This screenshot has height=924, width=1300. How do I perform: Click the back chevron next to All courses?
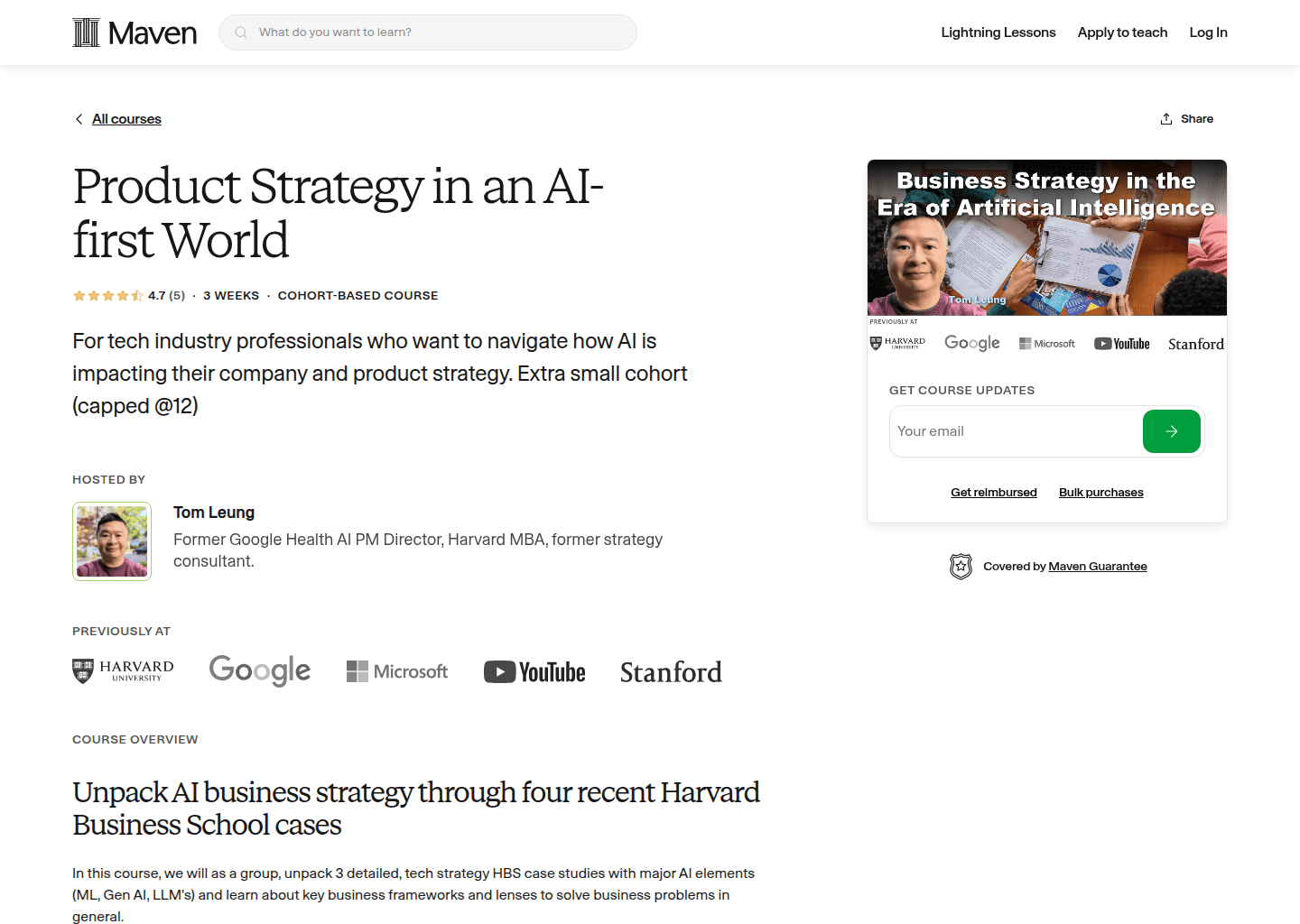79,118
